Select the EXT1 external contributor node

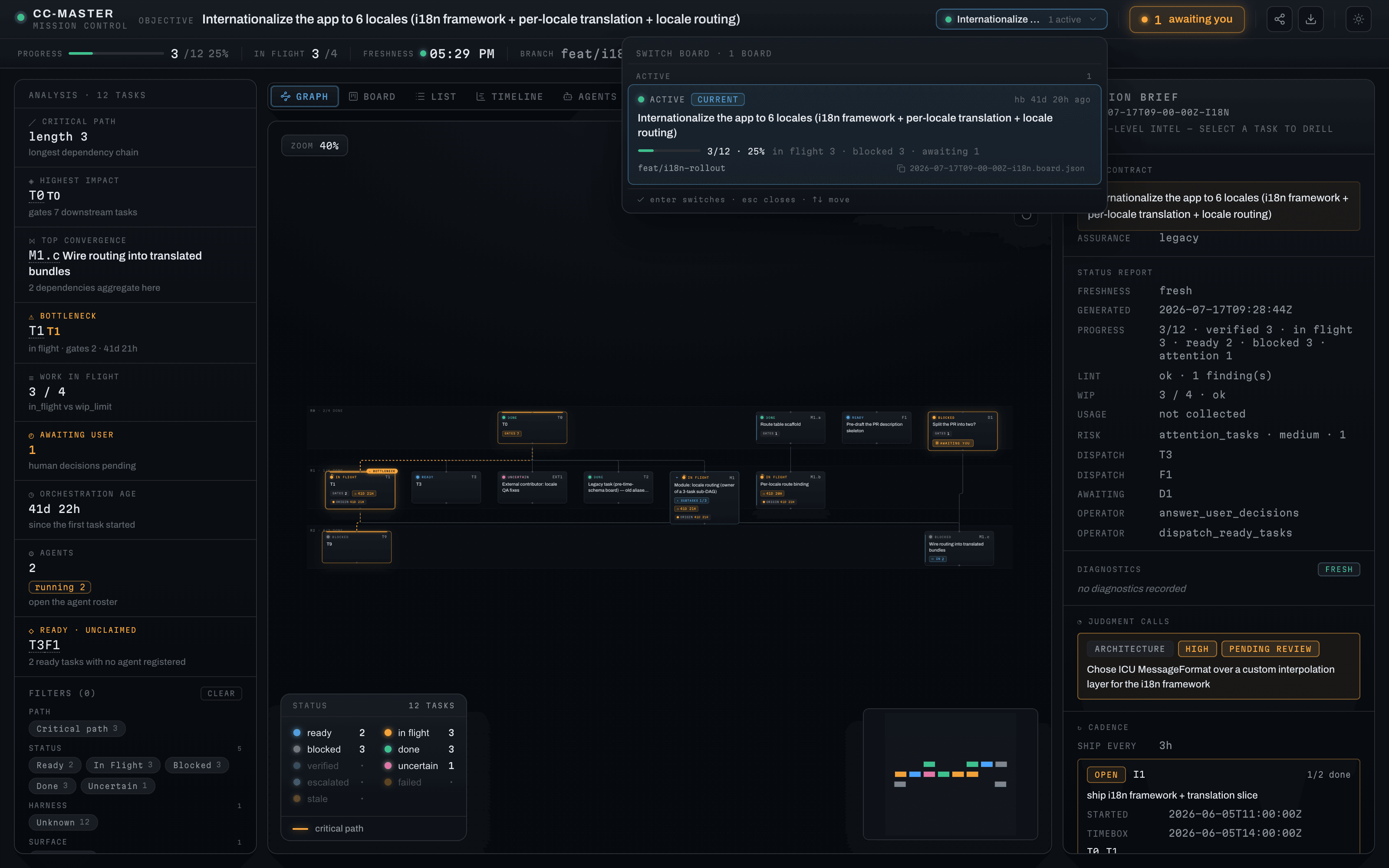532,487
